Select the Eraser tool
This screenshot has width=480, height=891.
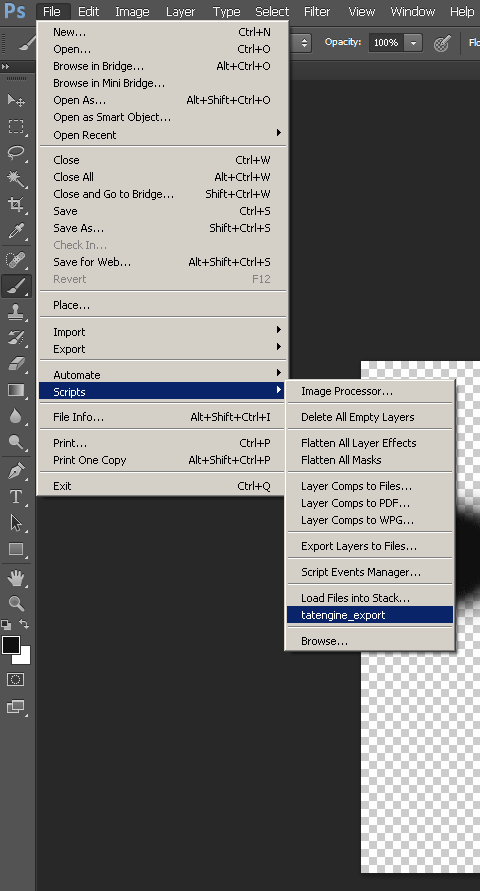click(16, 364)
